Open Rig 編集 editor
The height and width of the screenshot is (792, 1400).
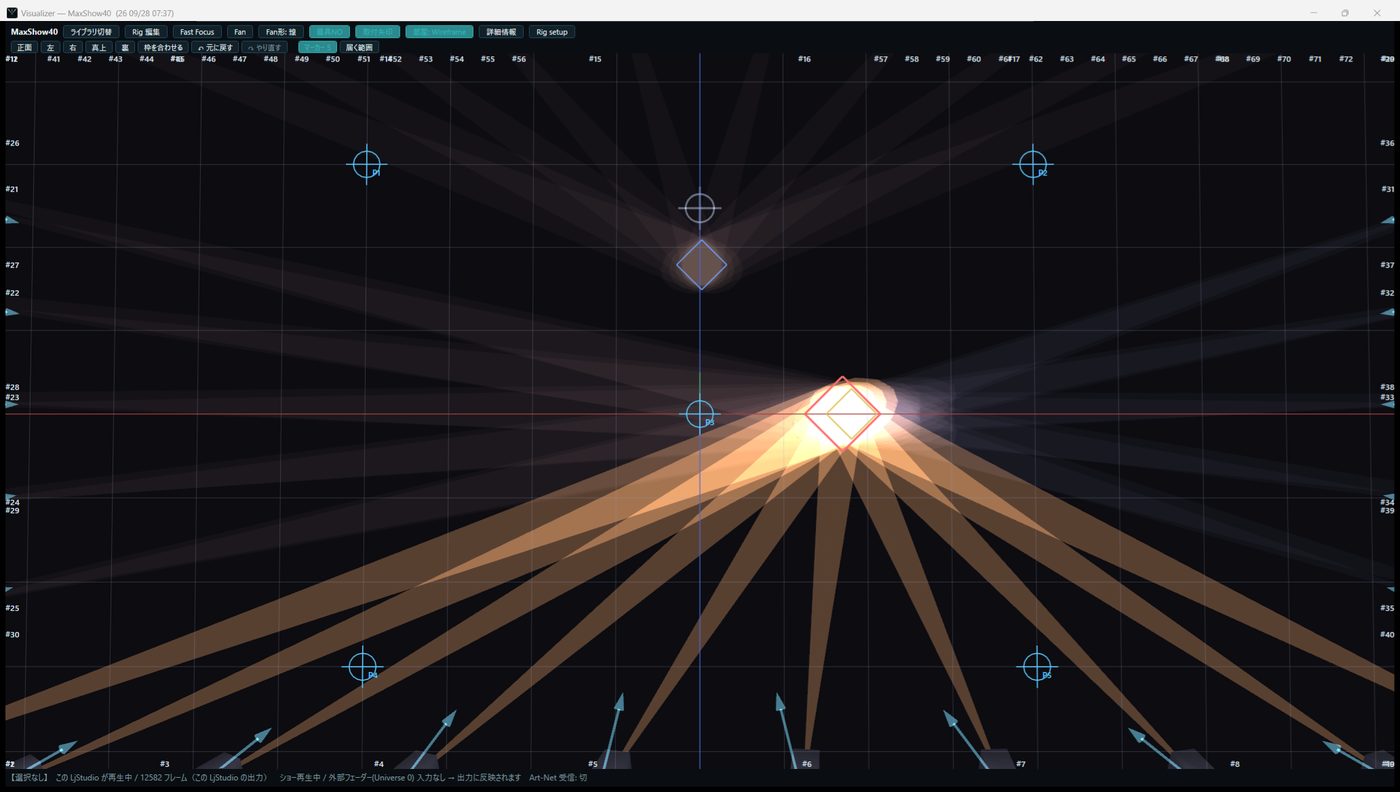[146, 32]
